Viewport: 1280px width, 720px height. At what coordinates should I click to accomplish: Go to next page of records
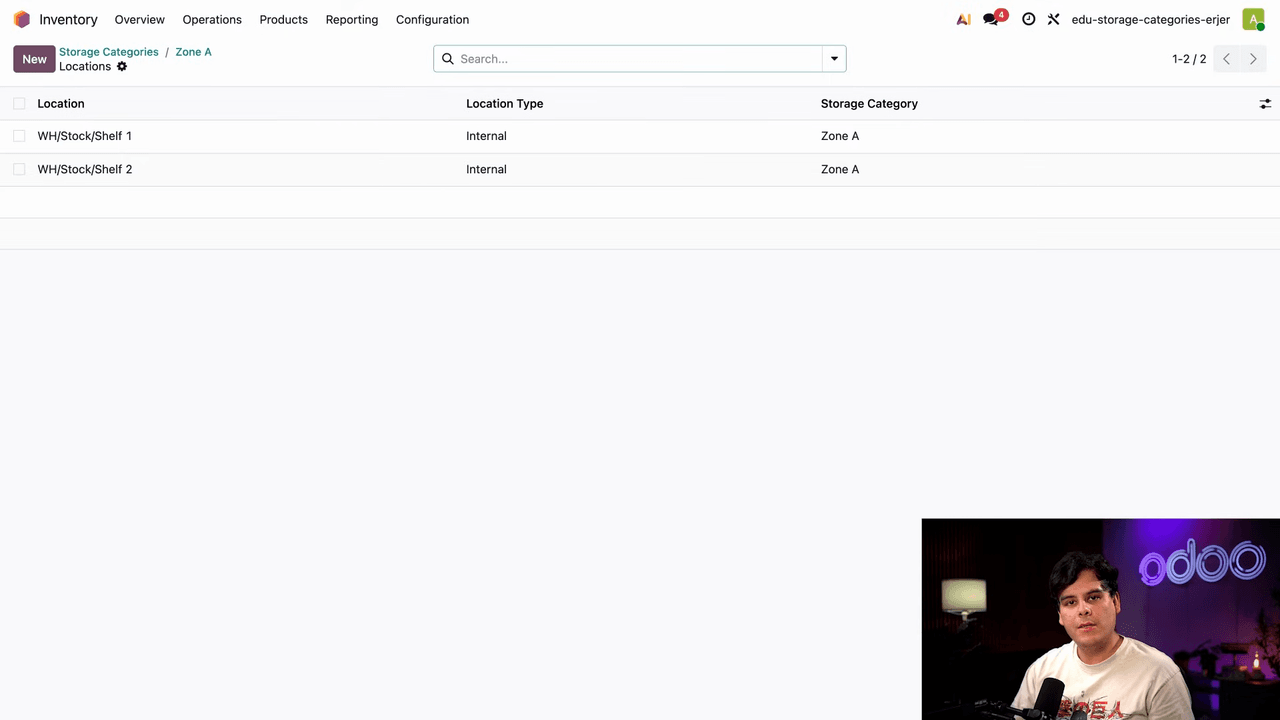1253,59
